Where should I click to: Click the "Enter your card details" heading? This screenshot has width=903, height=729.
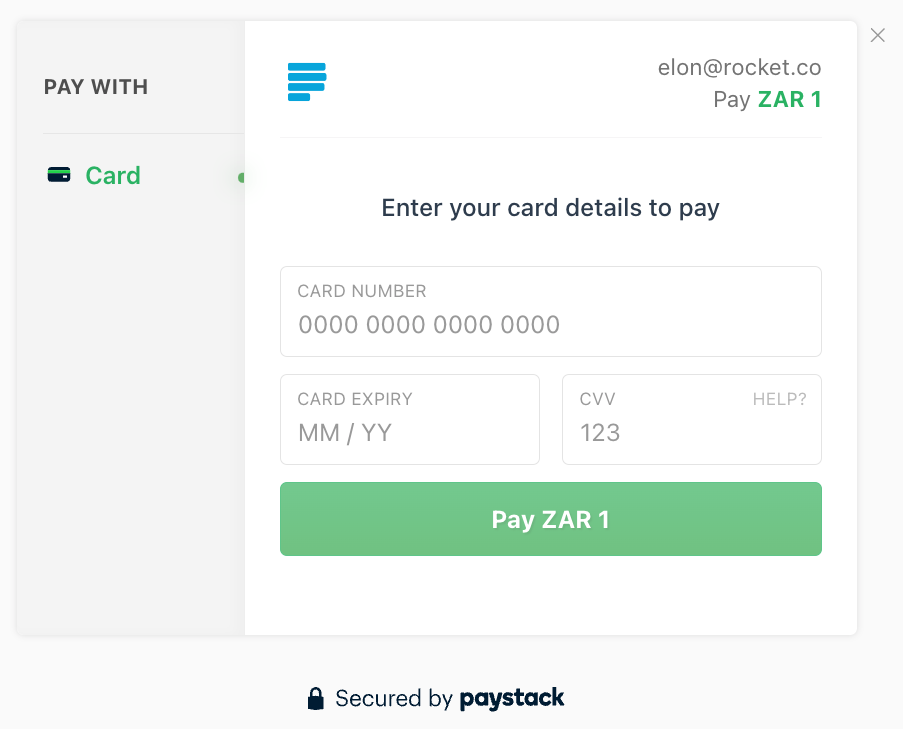pos(550,208)
